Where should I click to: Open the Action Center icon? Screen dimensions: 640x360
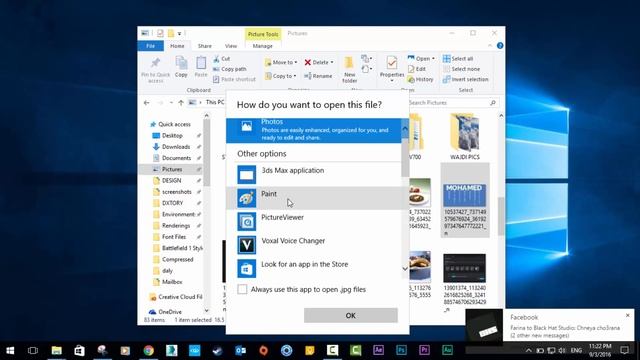pos(624,350)
